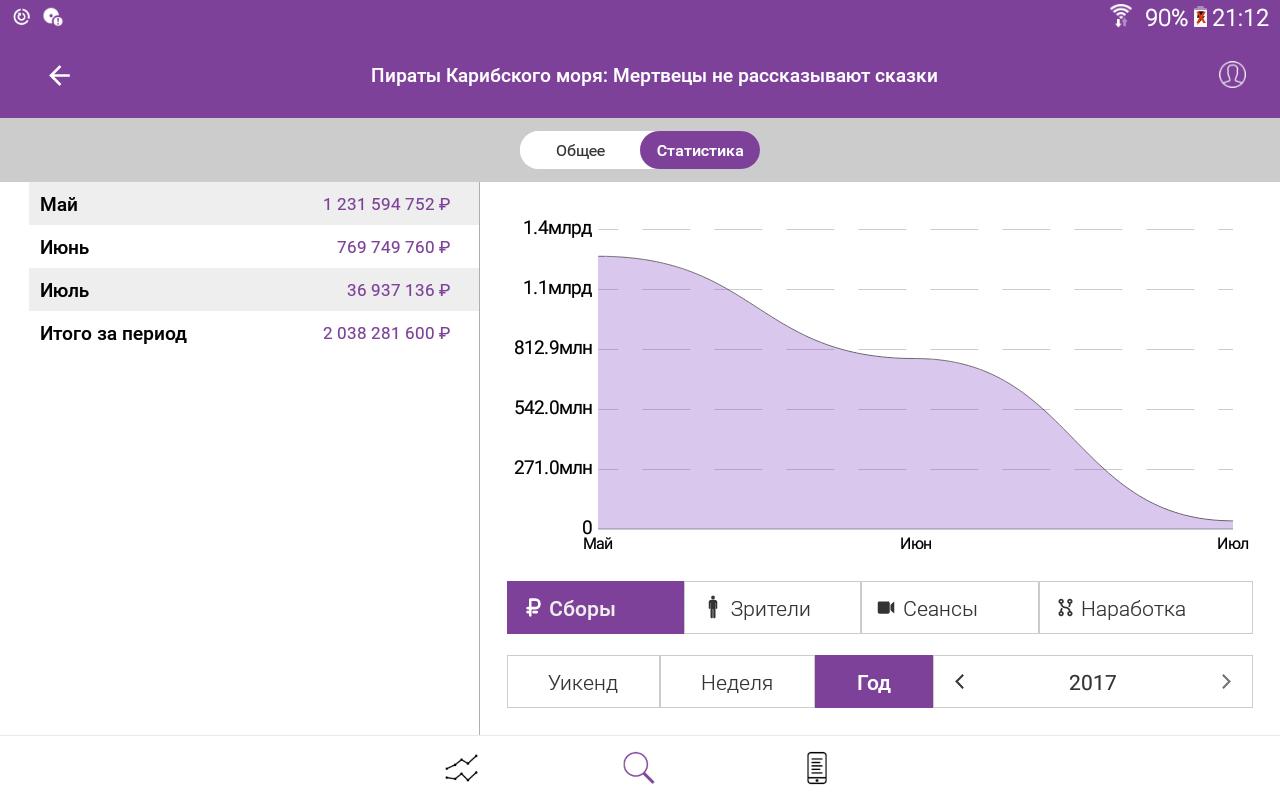Image resolution: width=1280 pixels, height=800 pixels.
Task: Tap the May total 1 231 594 752 ₽
Action: tap(386, 204)
